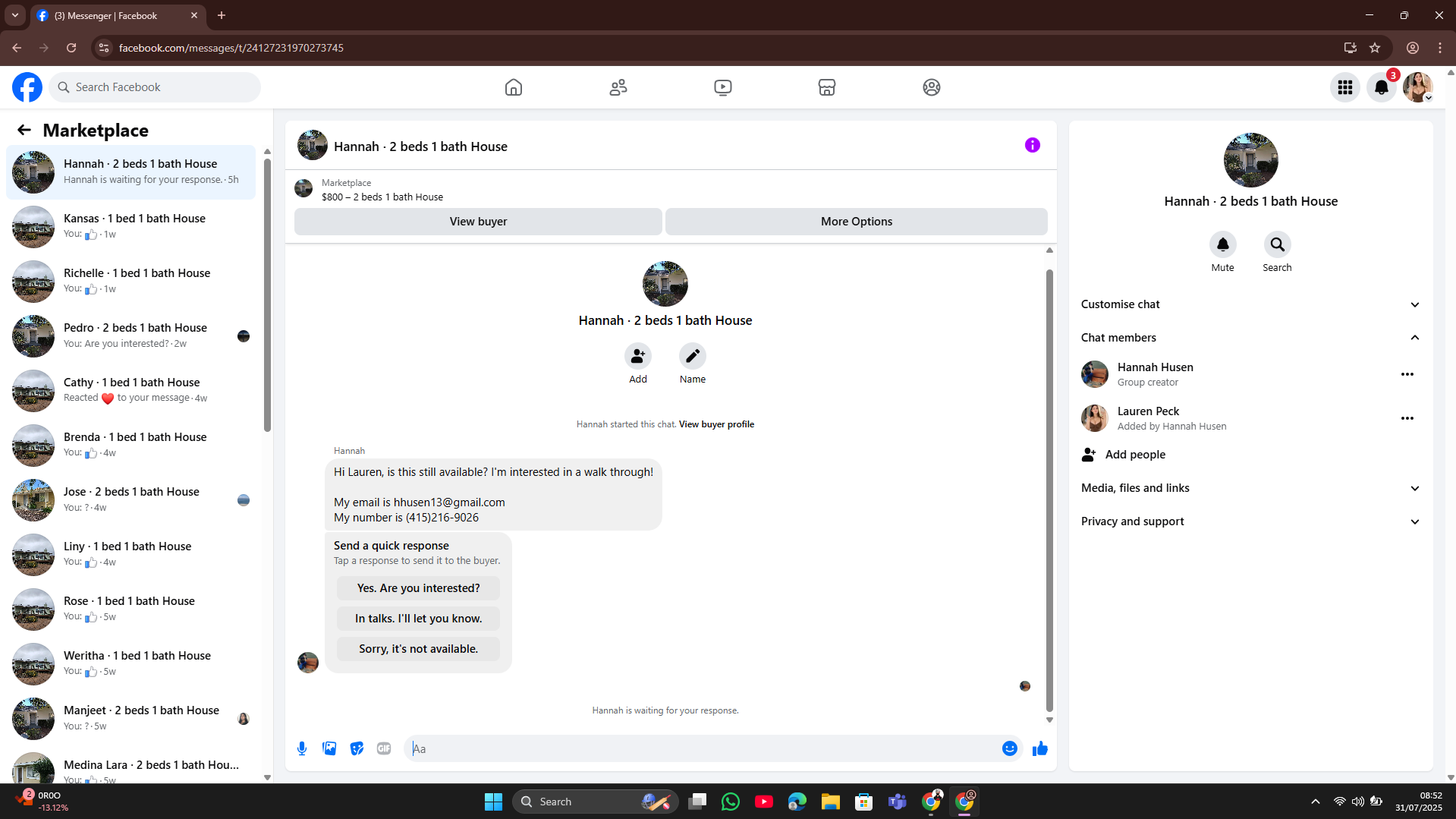Screen dimensions: 1456x819
Task: Collapse the Chat members section
Action: click(1250, 338)
